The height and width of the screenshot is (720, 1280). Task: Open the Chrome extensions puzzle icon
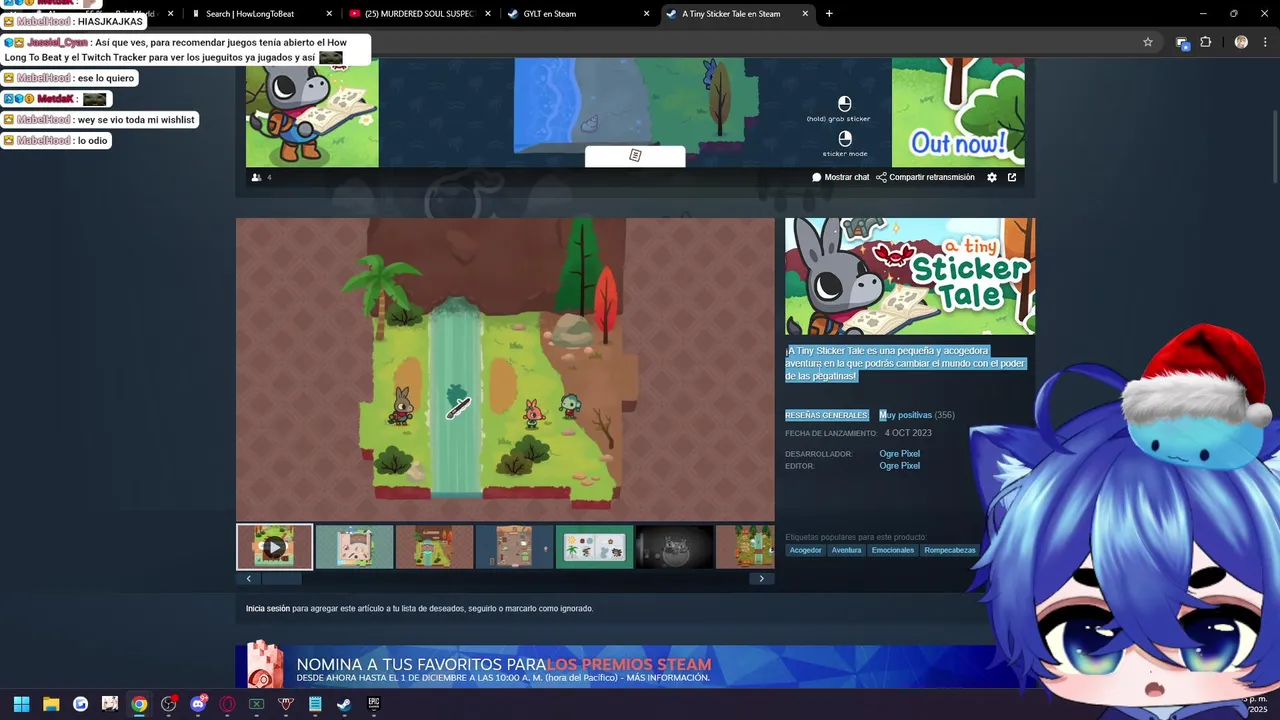pos(1205,42)
